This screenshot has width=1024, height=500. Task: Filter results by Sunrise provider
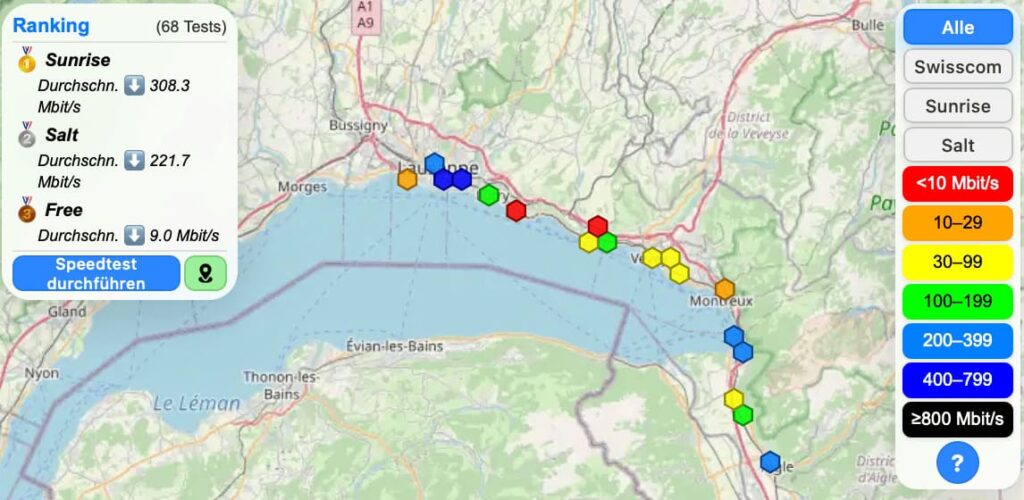pos(957,106)
